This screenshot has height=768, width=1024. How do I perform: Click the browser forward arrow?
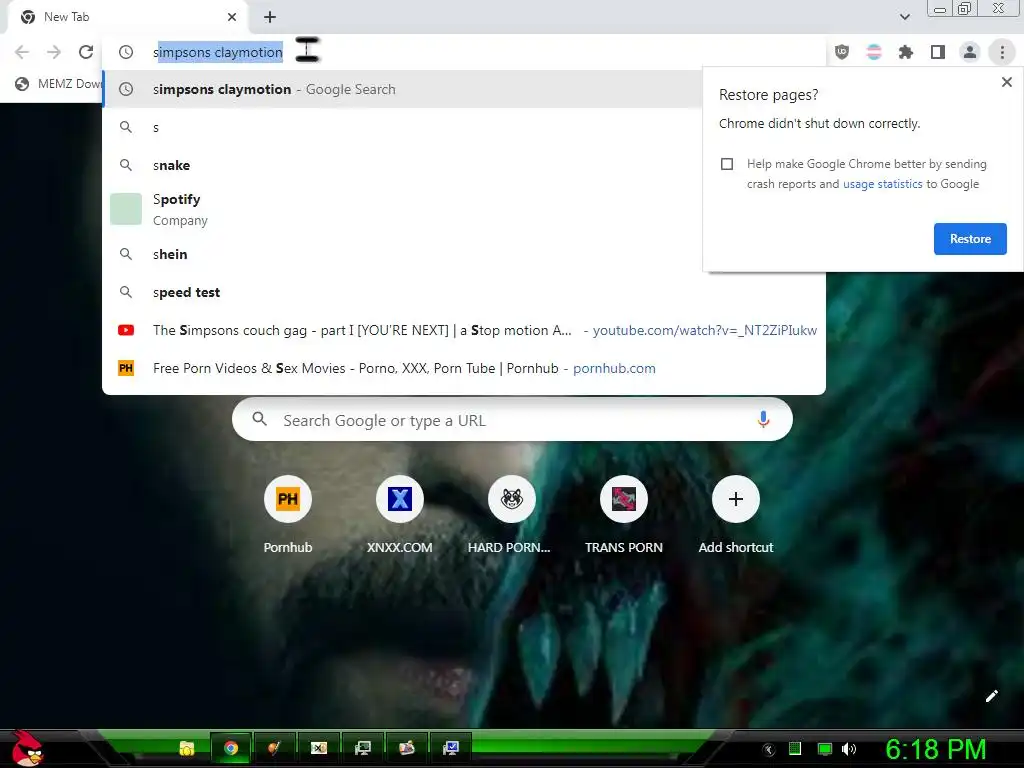[54, 52]
